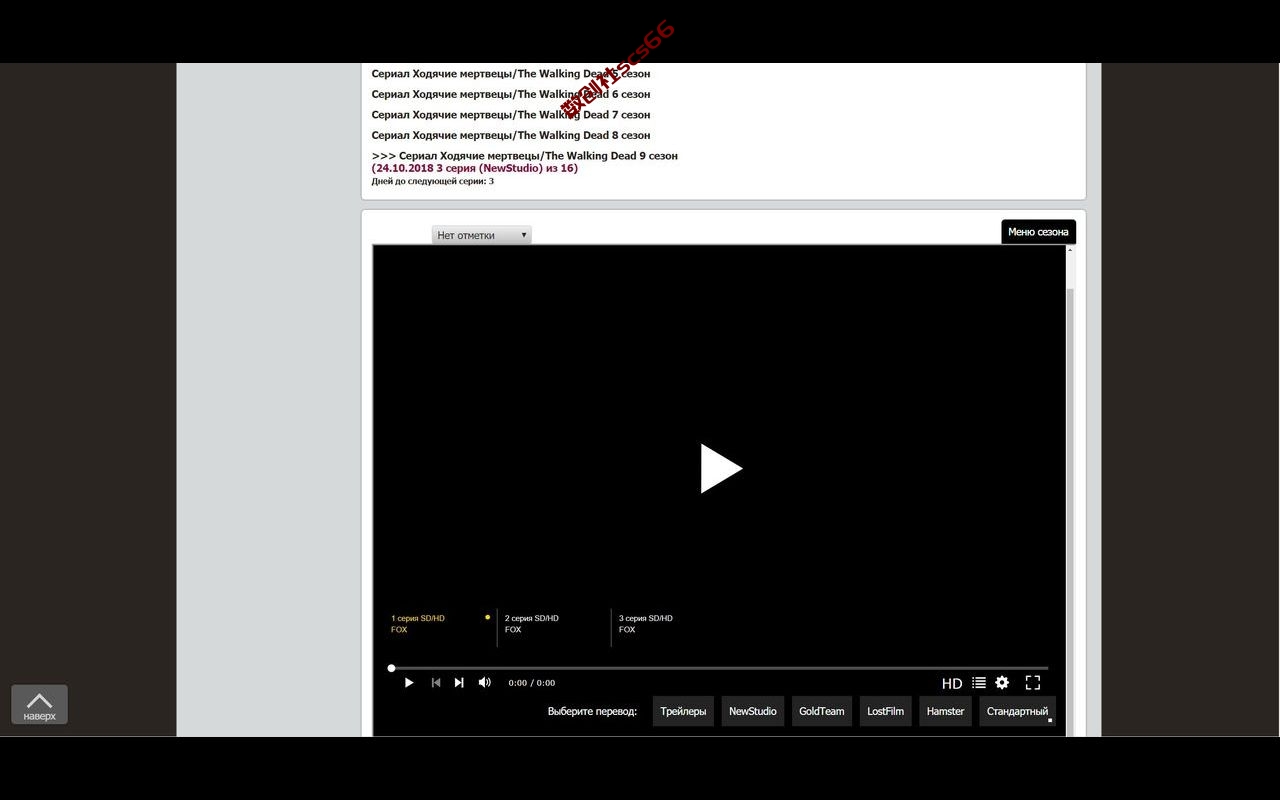Open The Walking Dead 9 сезон link
Viewport: 1280px width, 800px height.
pos(525,156)
